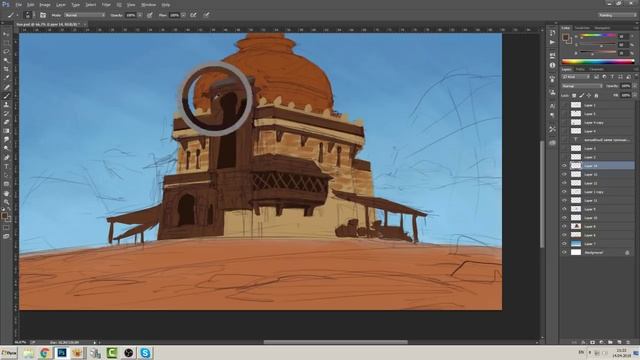Screen dimensions: 640x360
Task: Open the Window menu
Action: click(x=148, y=5)
